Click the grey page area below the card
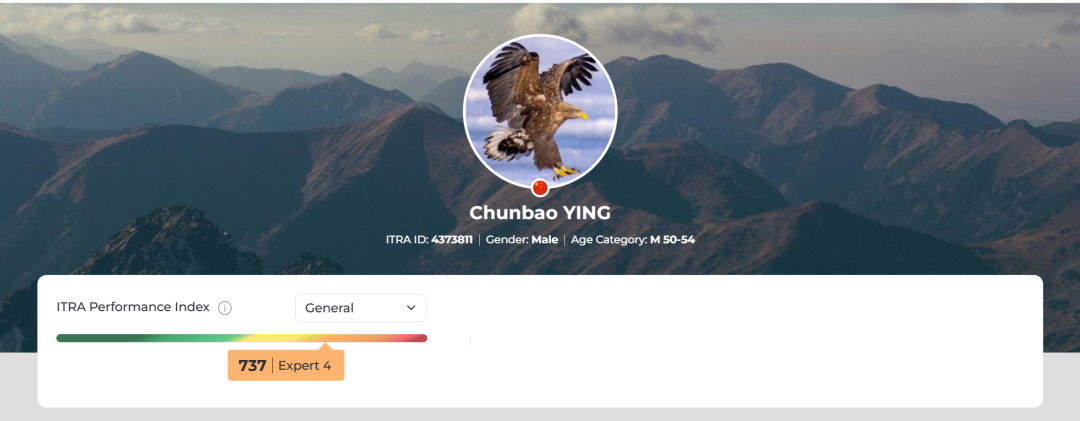1080x421 pixels. click(540, 415)
